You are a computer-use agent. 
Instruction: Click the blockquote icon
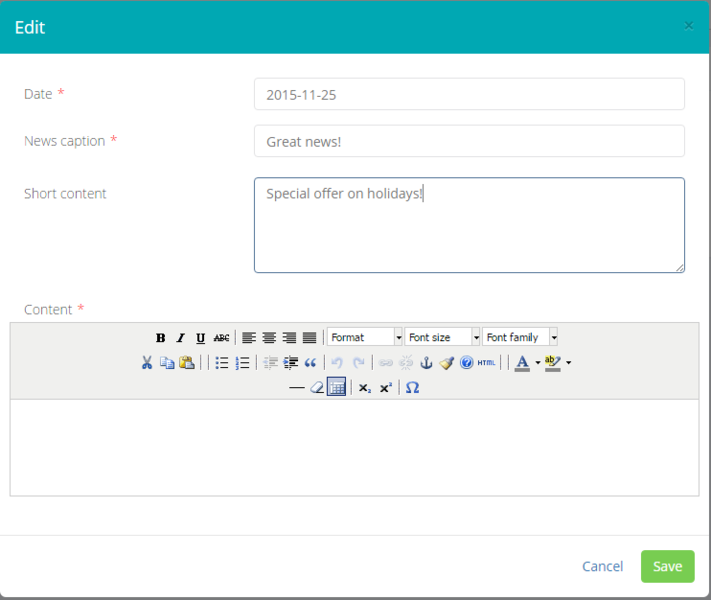tap(310, 363)
